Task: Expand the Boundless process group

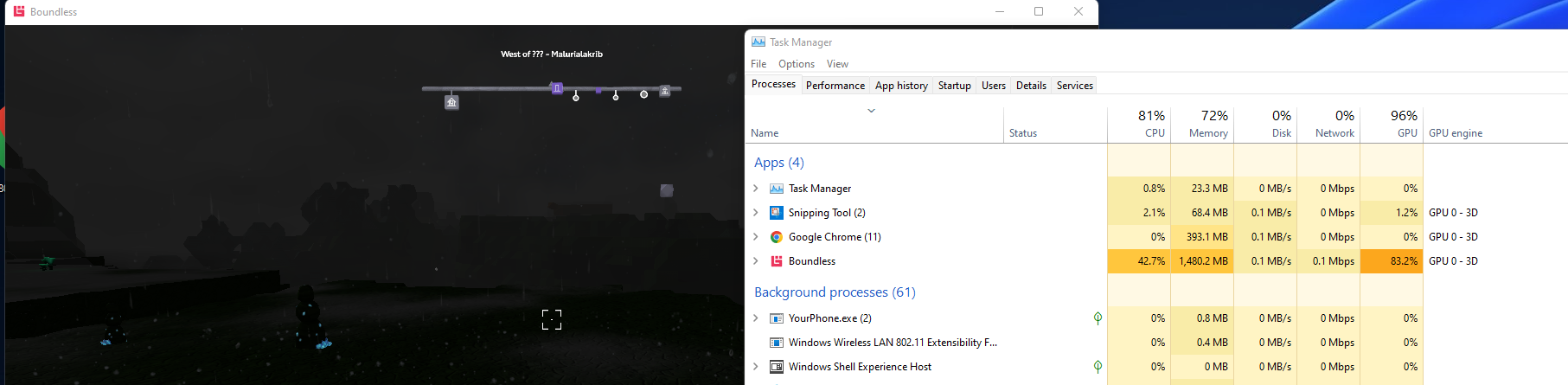Action: (756, 261)
